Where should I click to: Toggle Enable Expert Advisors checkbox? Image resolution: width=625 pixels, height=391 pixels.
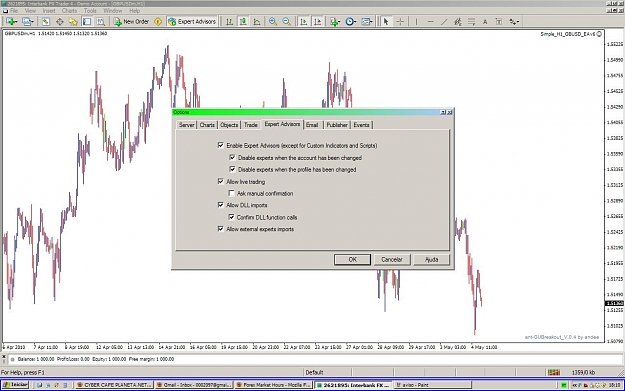pyautogui.click(x=220, y=145)
